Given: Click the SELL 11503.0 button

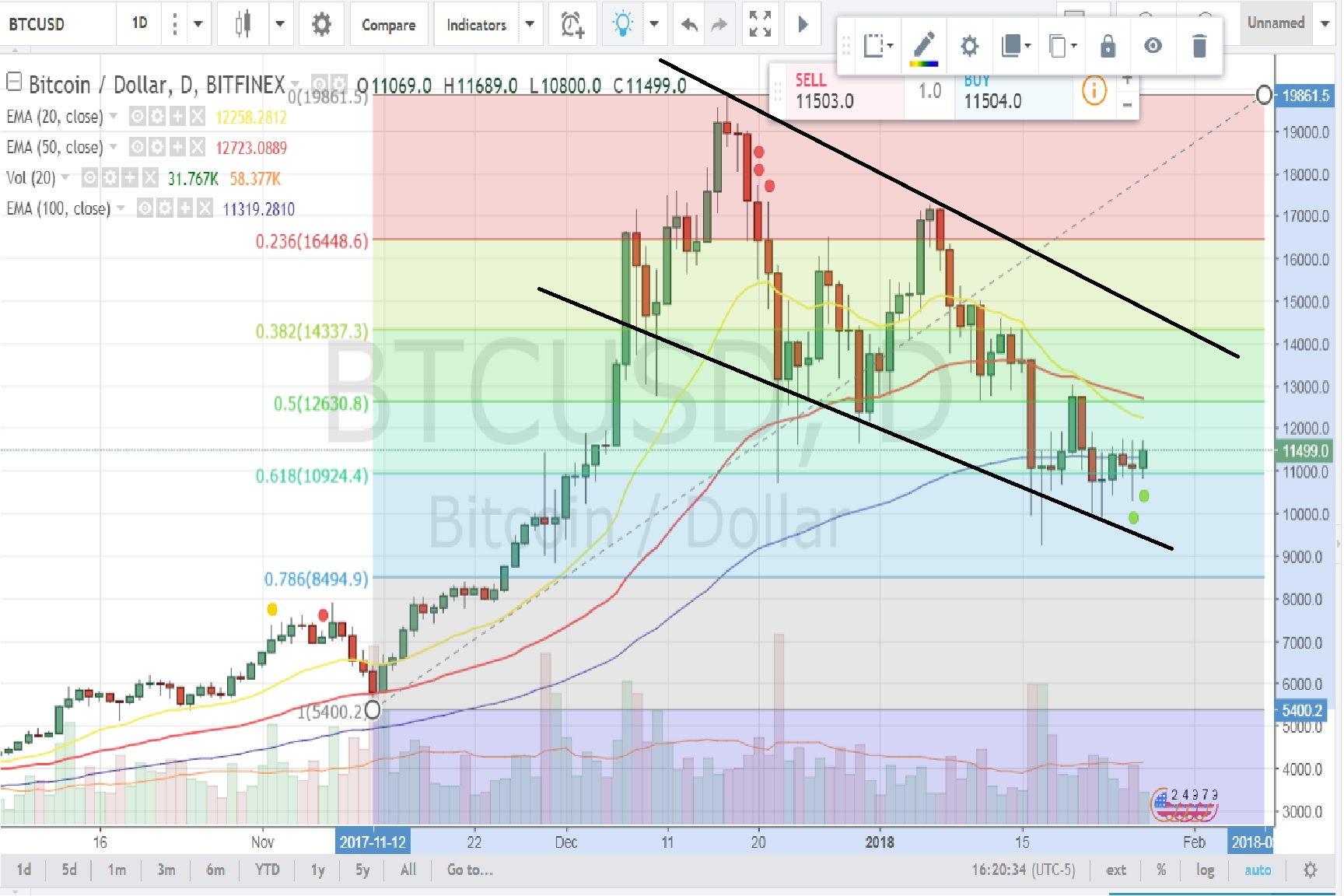Looking at the screenshot, I should tap(844, 91).
